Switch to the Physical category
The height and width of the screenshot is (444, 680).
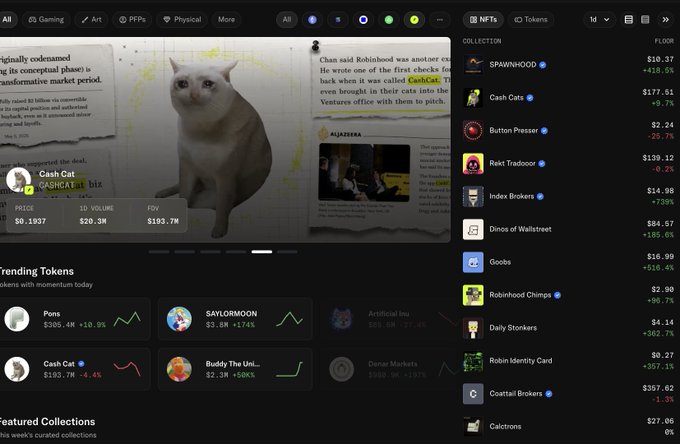click(182, 20)
